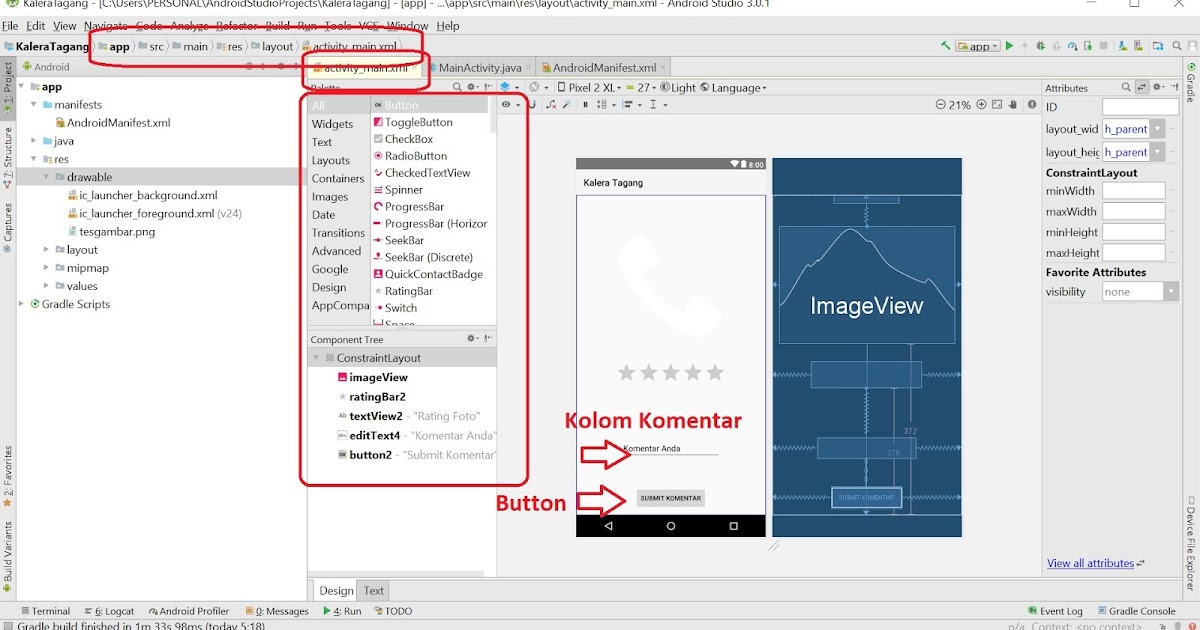Screen dimensions: 1200x630
Task: Build the project using the hammer icon
Action: [944, 46]
